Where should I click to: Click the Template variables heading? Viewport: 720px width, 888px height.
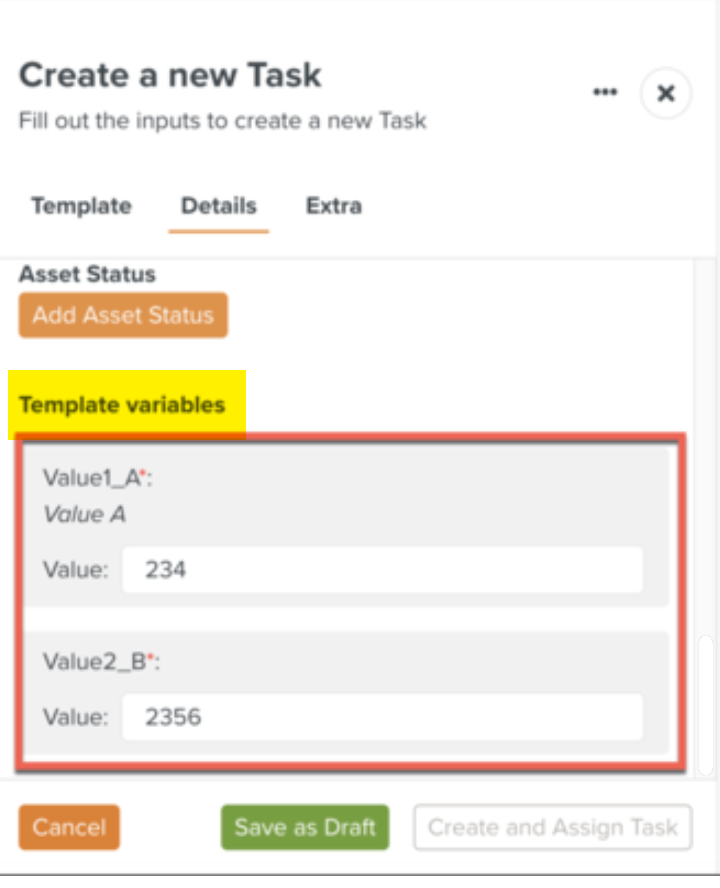(x=122, y=405)
